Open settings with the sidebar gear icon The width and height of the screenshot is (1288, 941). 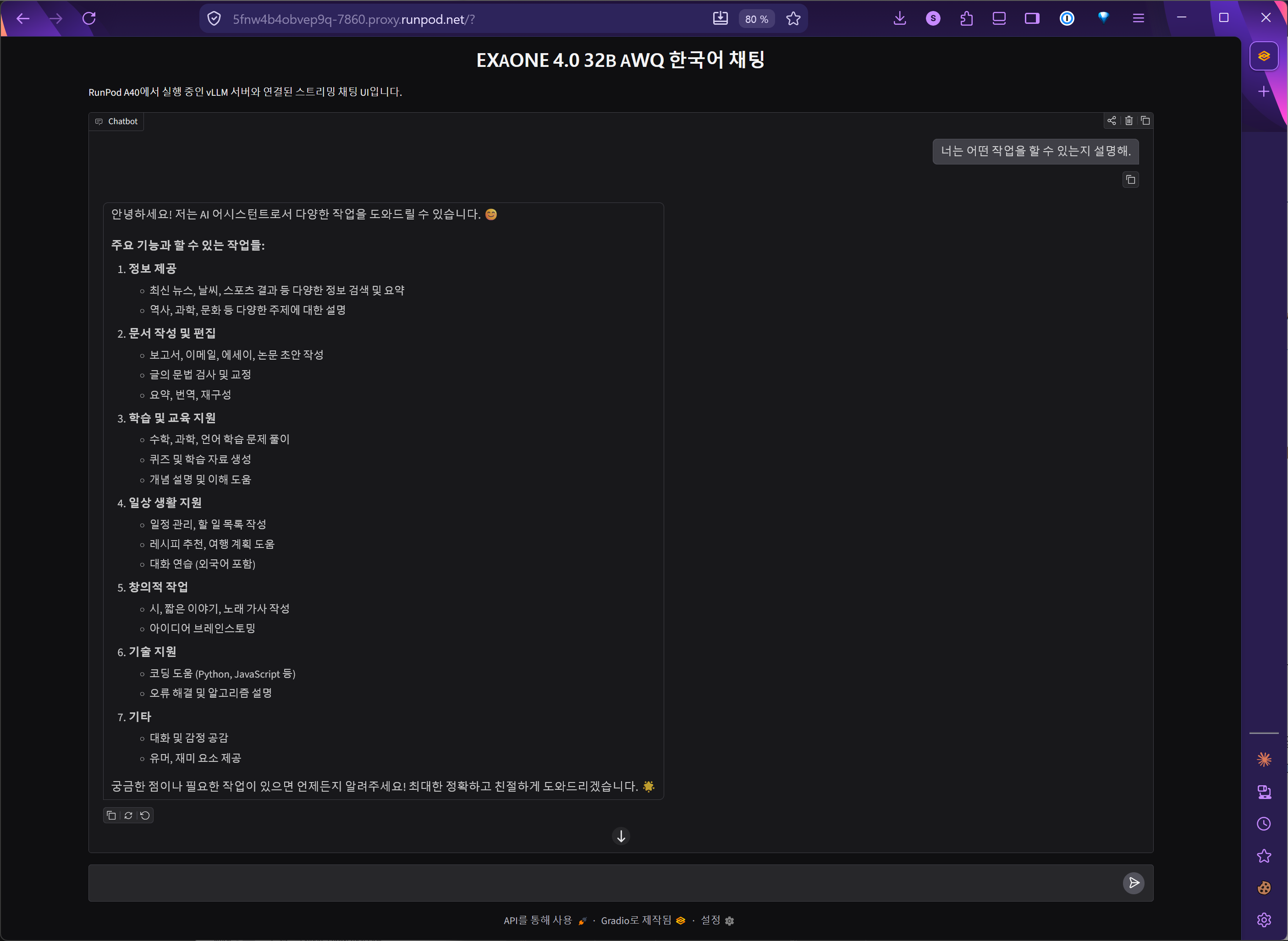pos(1264,920)
